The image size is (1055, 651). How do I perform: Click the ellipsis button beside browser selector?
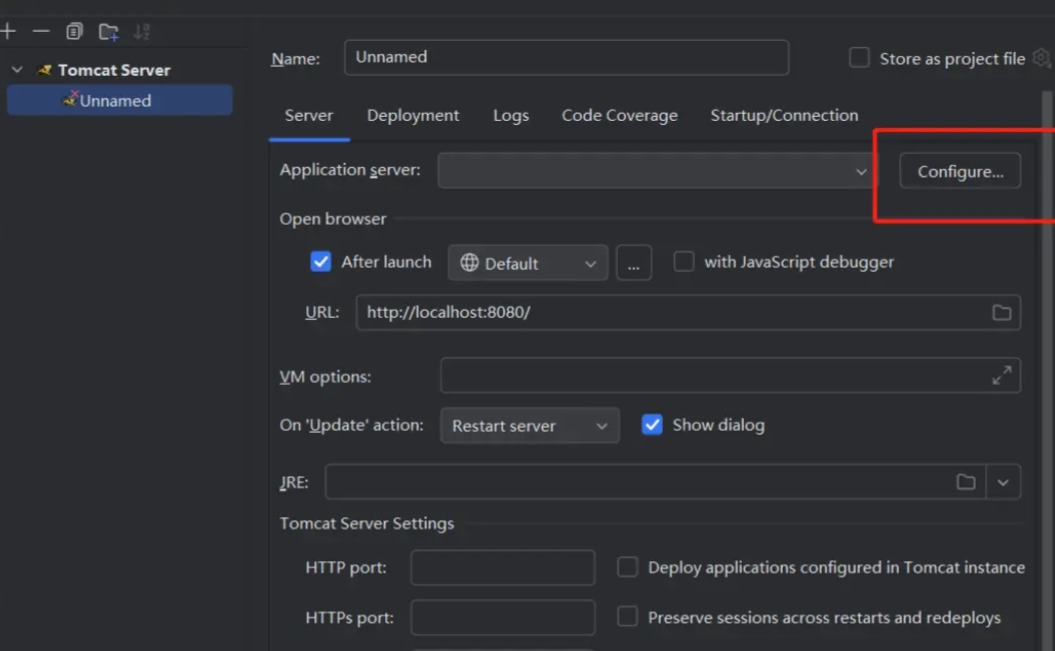(x=634, y=263)
